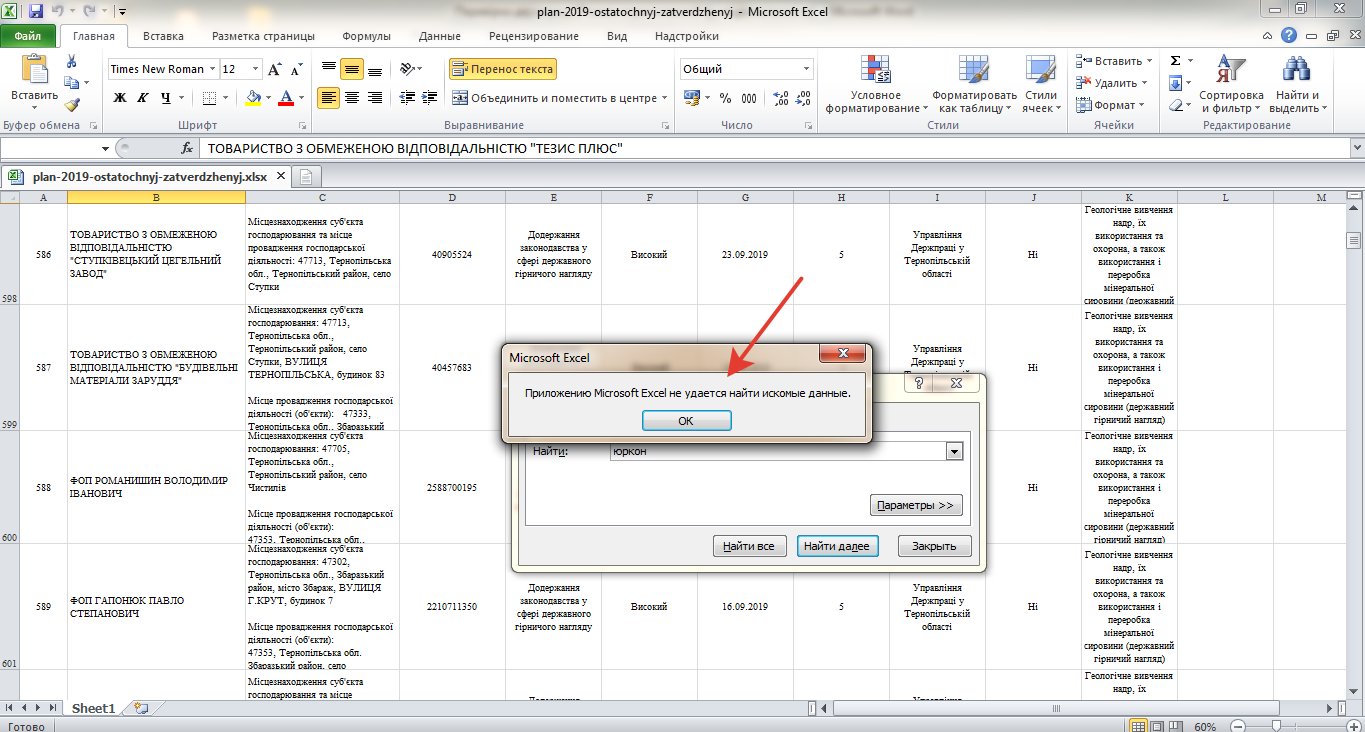Toggle left horizontal text alignment
1365x732 pixels.
coord(329,98)
